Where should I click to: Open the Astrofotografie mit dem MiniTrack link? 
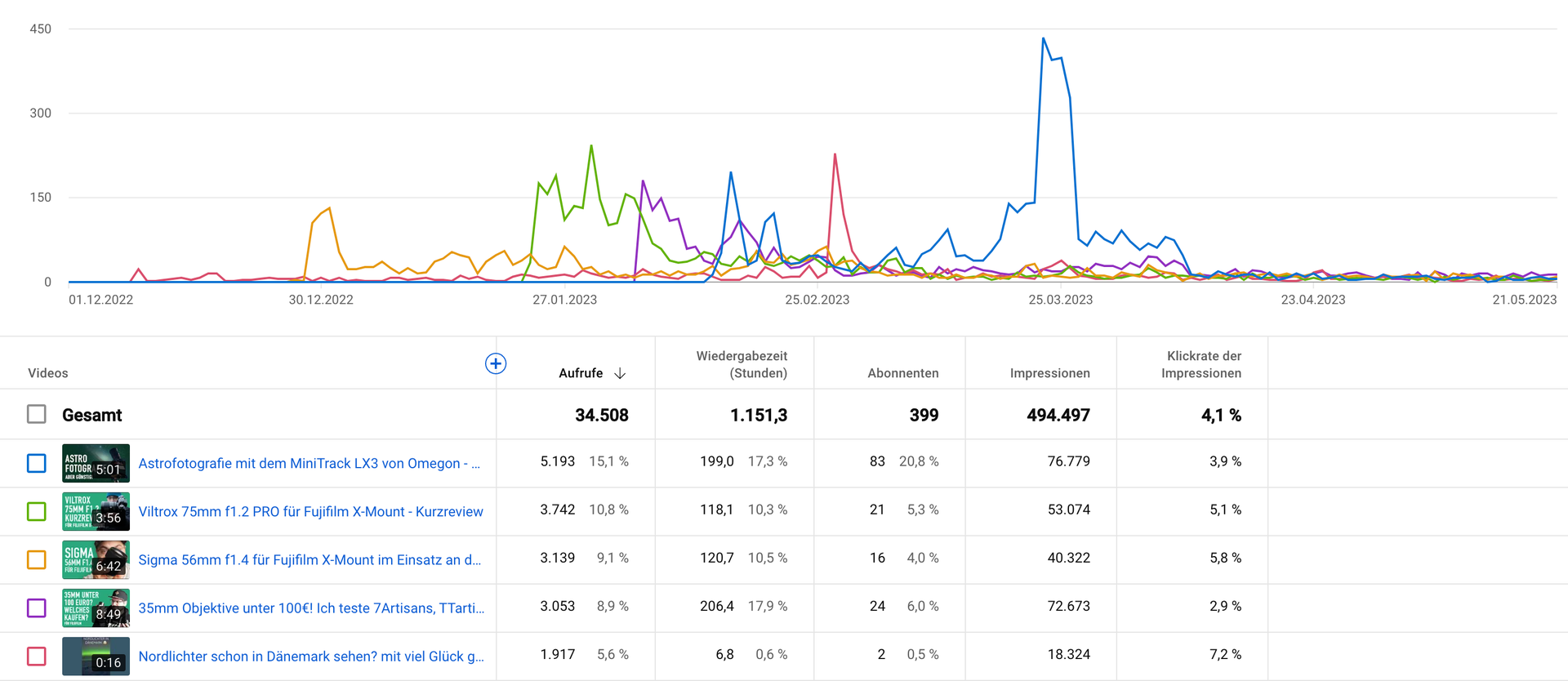tap(309, 463)
